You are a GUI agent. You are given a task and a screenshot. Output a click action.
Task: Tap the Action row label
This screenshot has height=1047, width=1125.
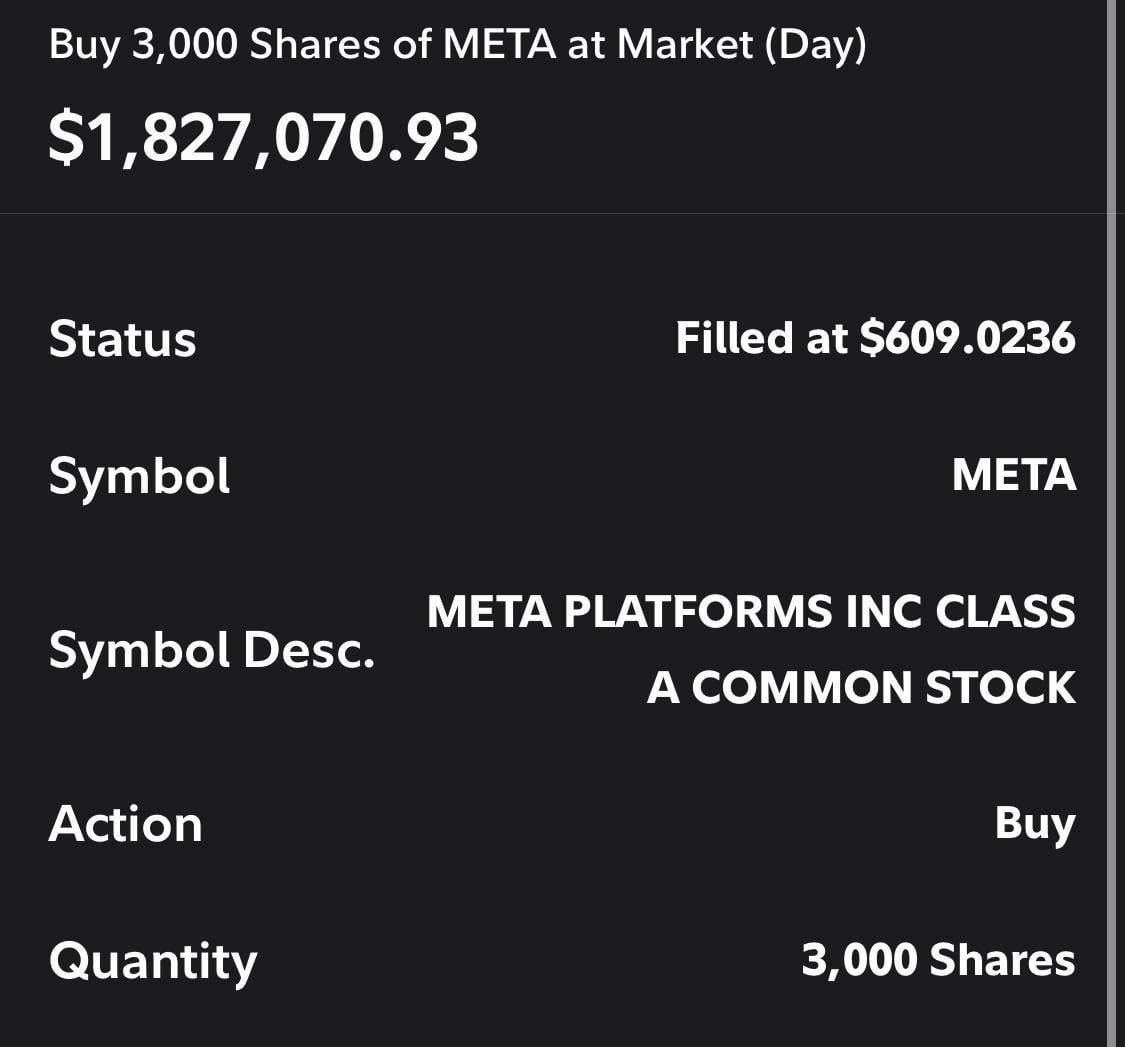tap(125, 824)
